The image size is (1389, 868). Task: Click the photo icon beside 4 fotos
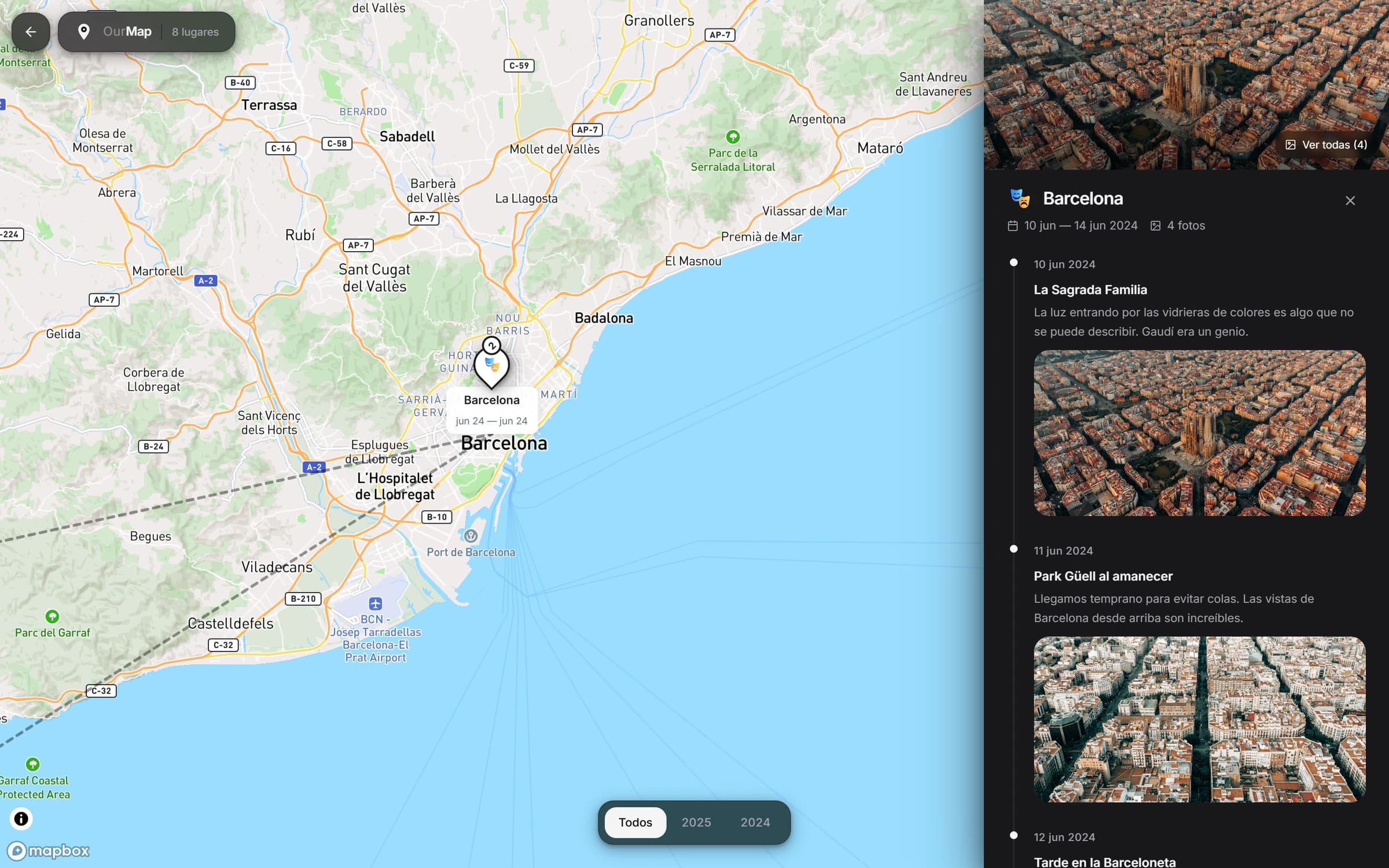1155,226
